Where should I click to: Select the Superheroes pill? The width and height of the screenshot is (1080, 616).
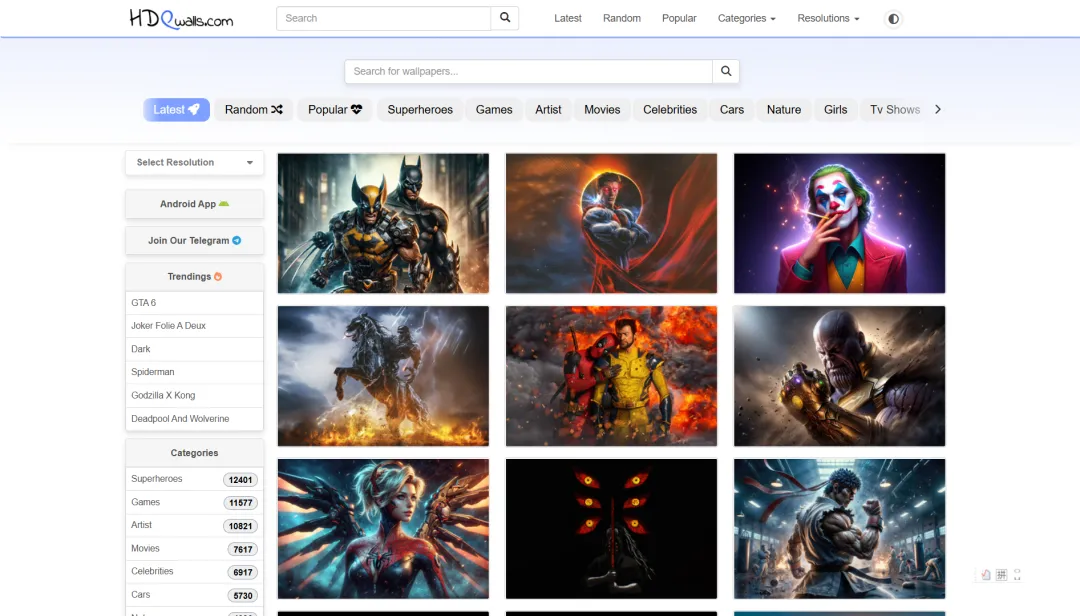[x=420, y=110]
